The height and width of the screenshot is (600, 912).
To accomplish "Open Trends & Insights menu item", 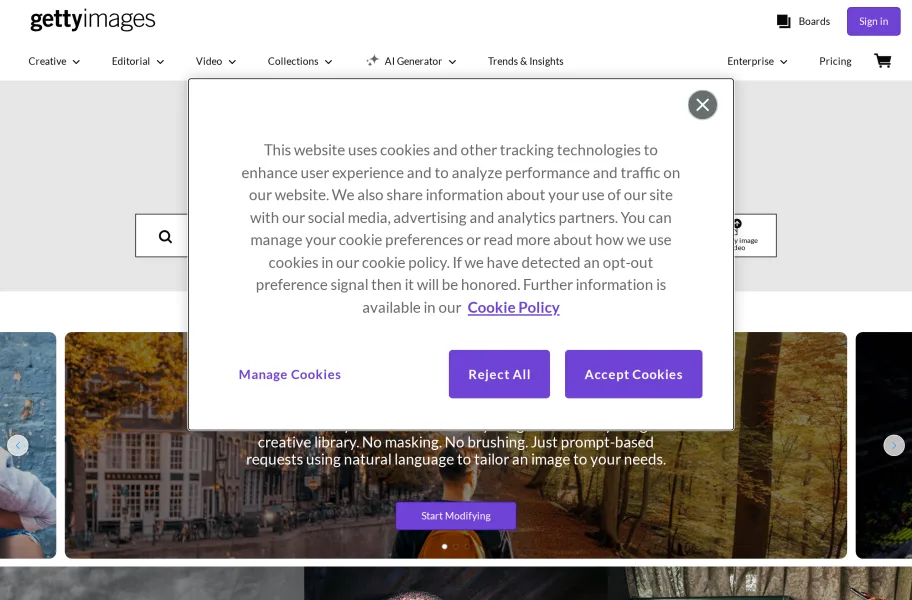I will point(525,61).
